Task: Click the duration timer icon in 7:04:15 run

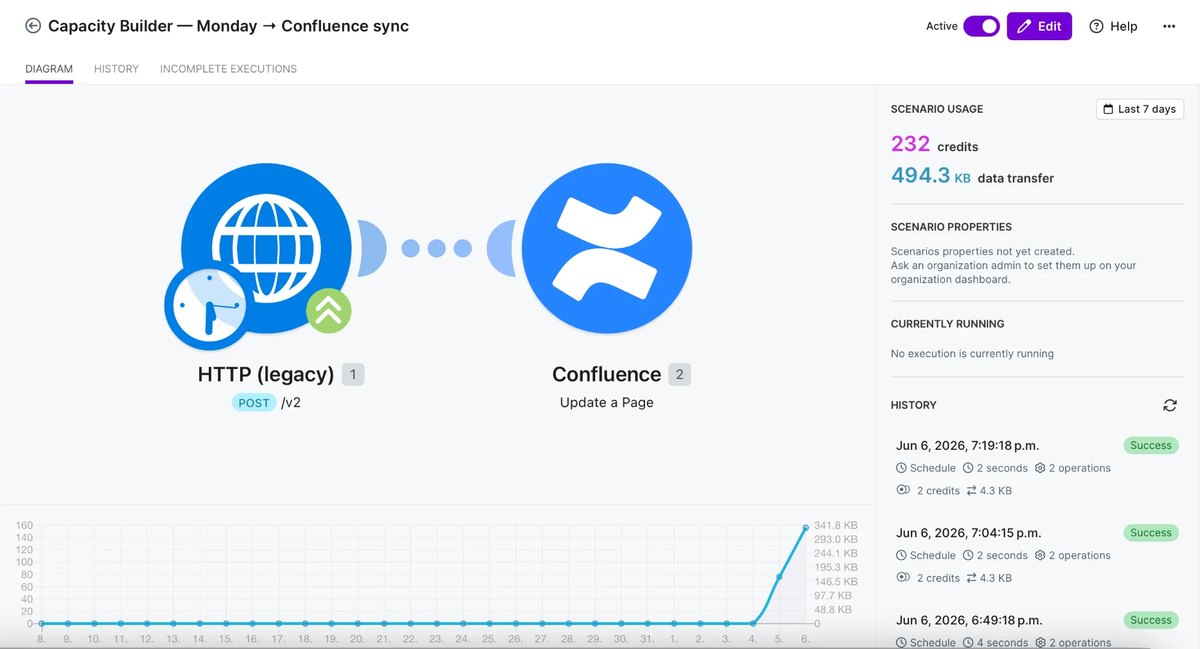Action: point(968,555)
